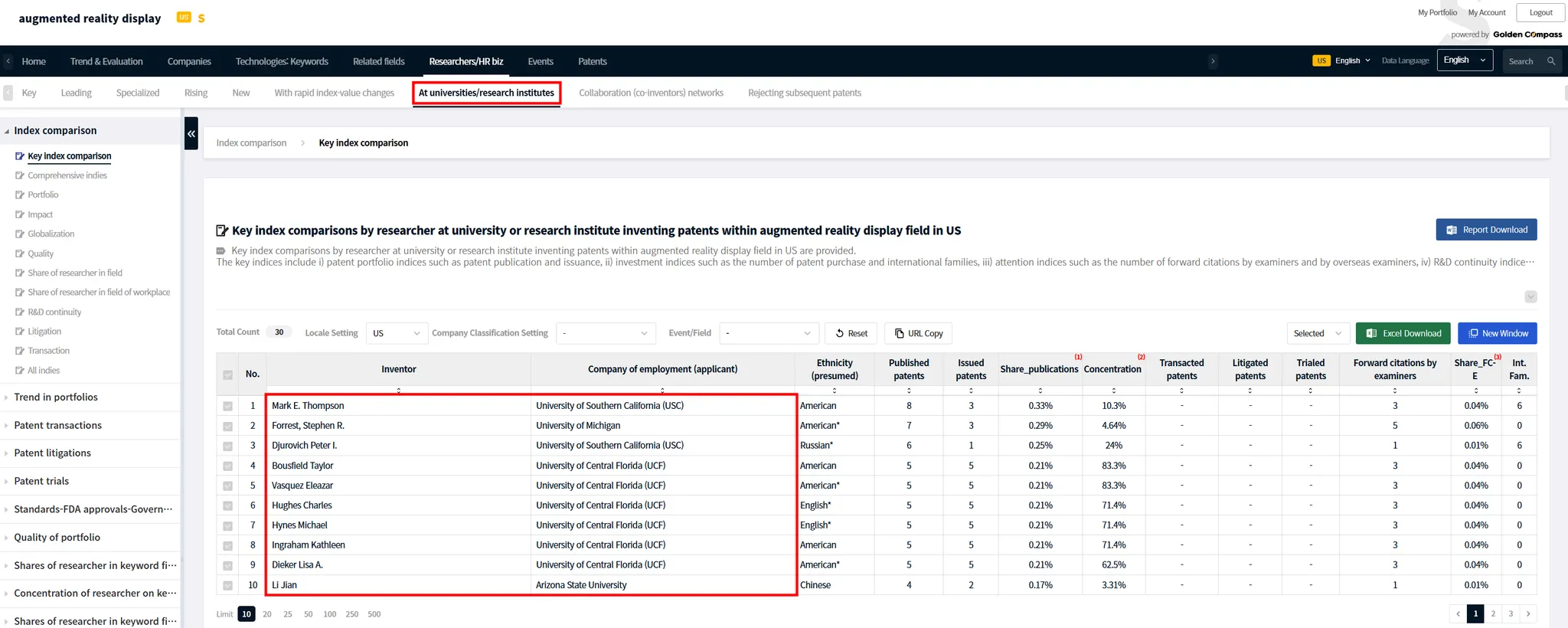Click the description expand chevron icon

[x=1530, y=297]
